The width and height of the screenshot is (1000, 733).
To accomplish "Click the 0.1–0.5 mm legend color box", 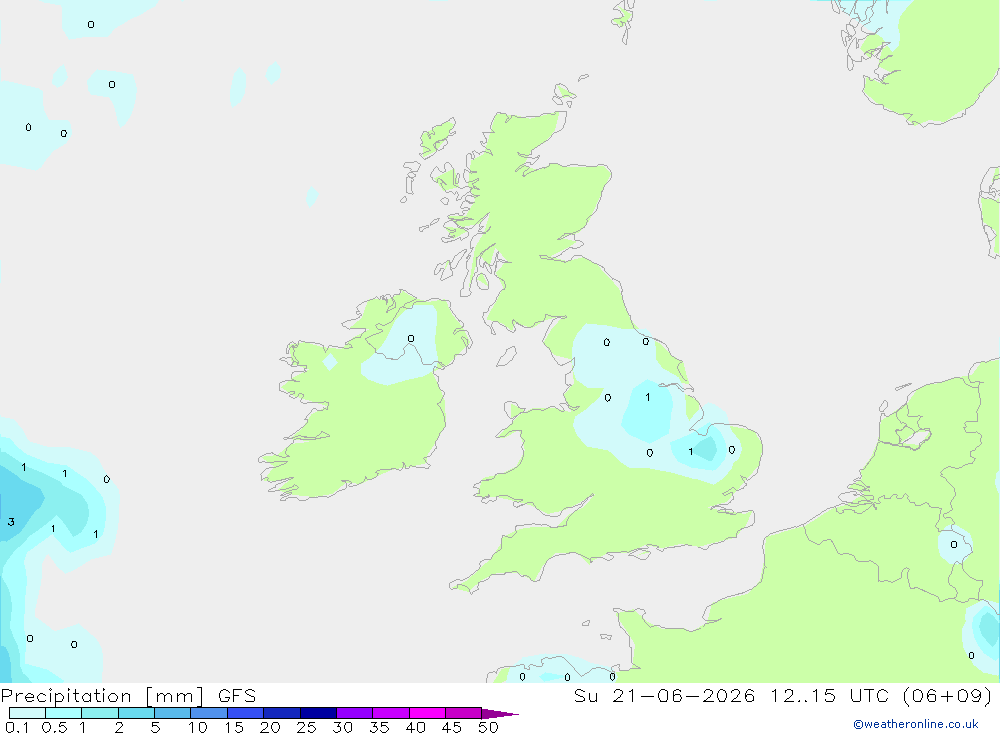I will click(27, 713).
